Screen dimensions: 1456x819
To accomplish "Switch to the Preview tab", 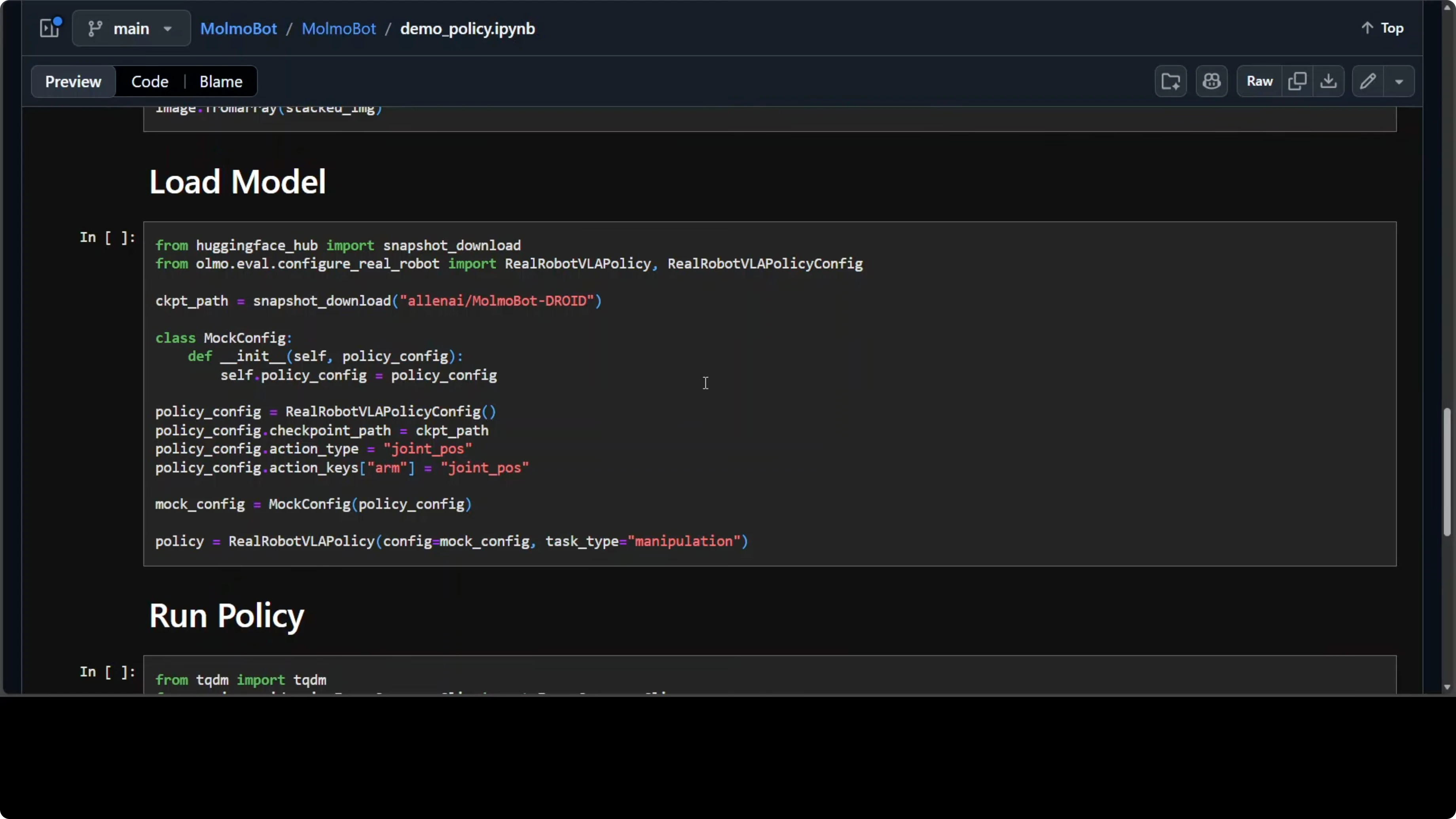I will [x=73, y=82].
